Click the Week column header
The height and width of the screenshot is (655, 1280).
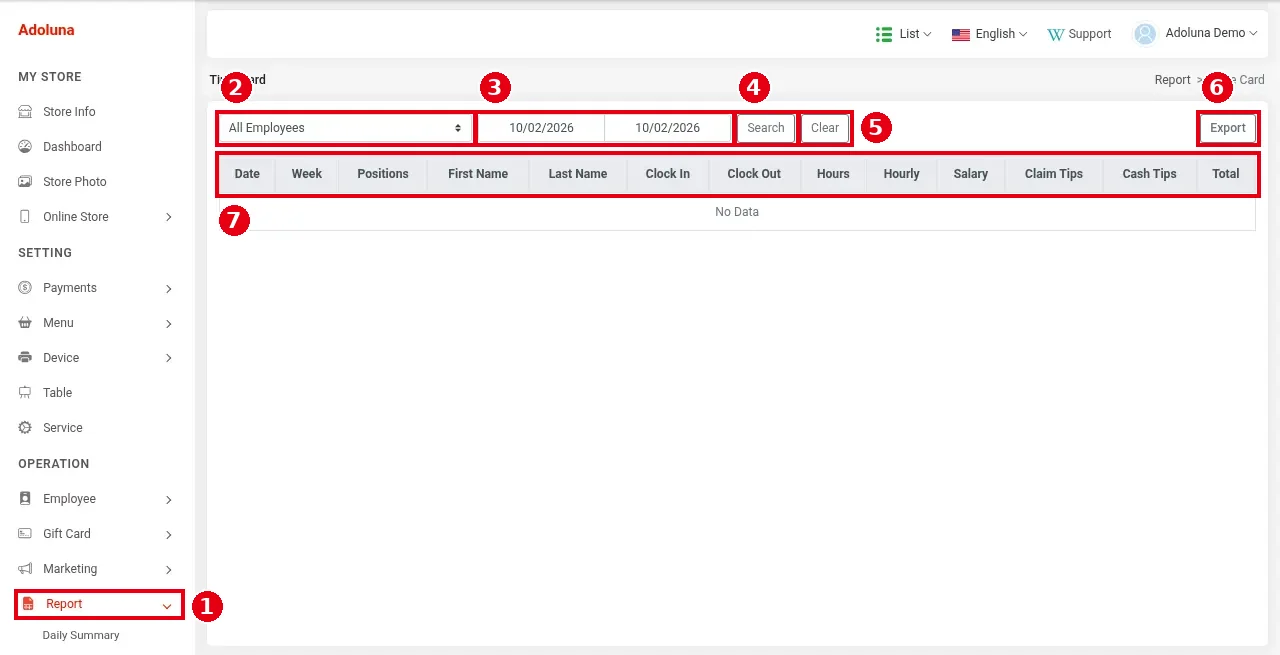pos(307,174)
